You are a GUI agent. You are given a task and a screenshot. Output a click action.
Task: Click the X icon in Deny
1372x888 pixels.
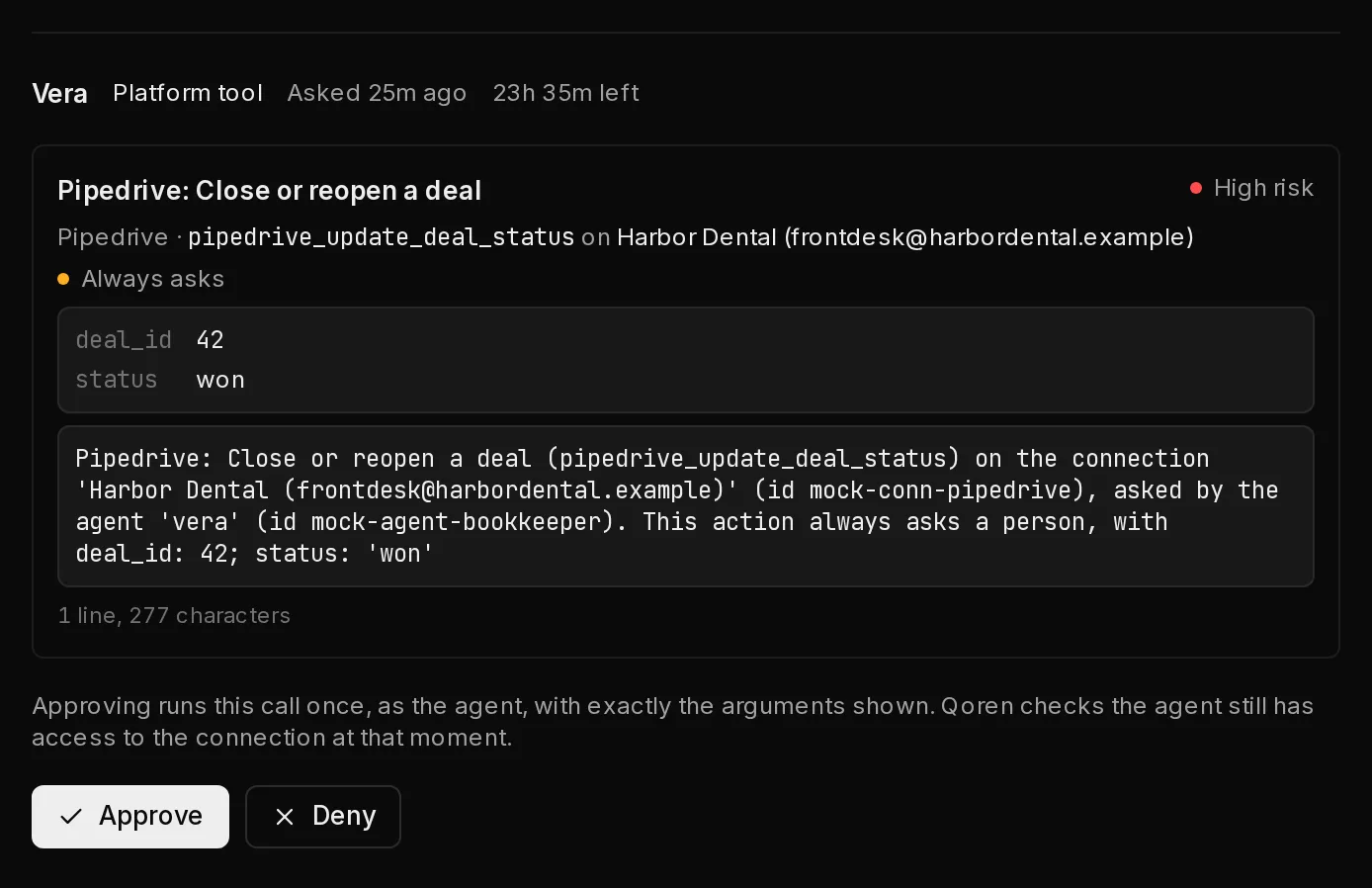click(285, 817)
